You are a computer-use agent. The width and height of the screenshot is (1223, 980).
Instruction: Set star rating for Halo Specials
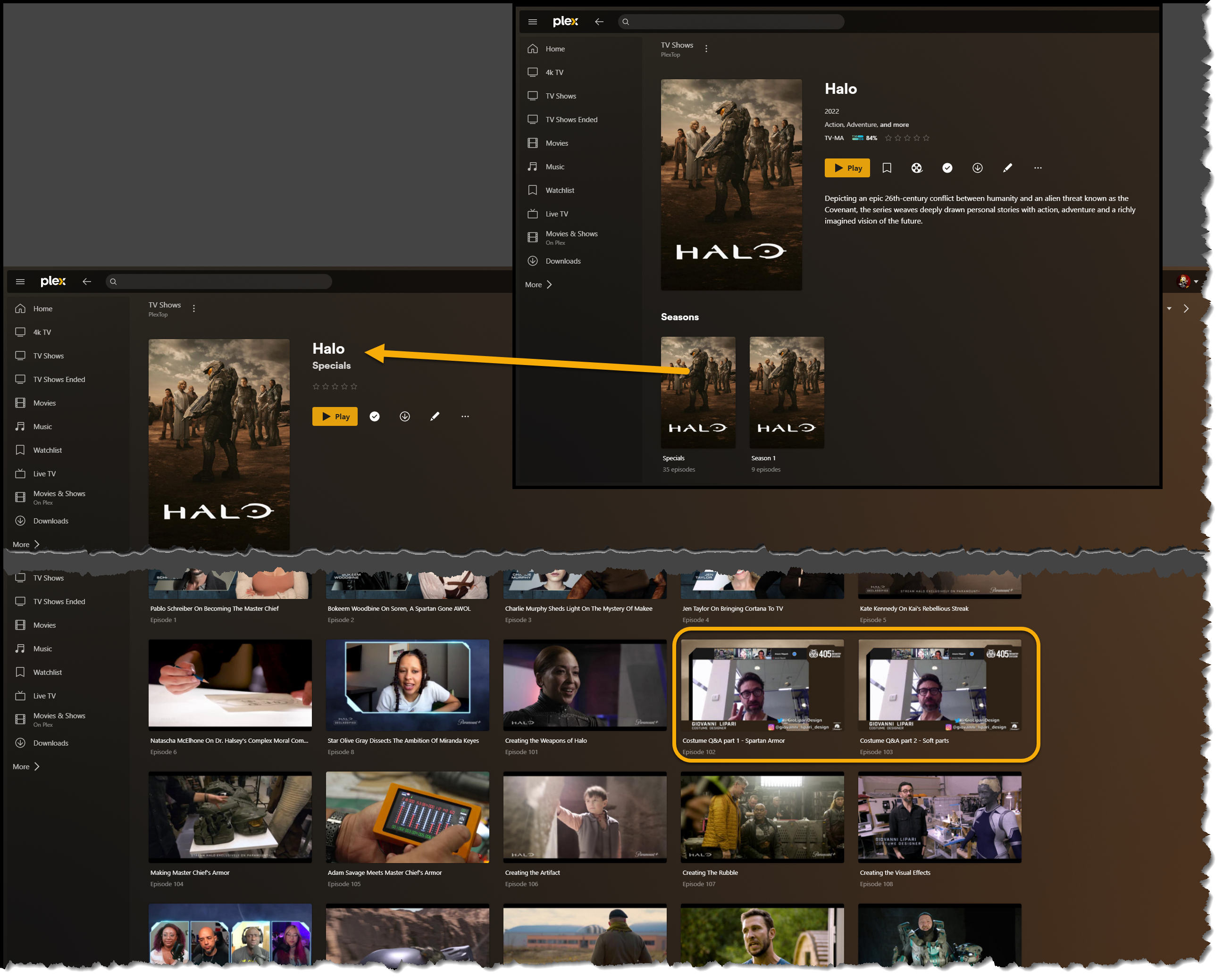tap(335, 386)
